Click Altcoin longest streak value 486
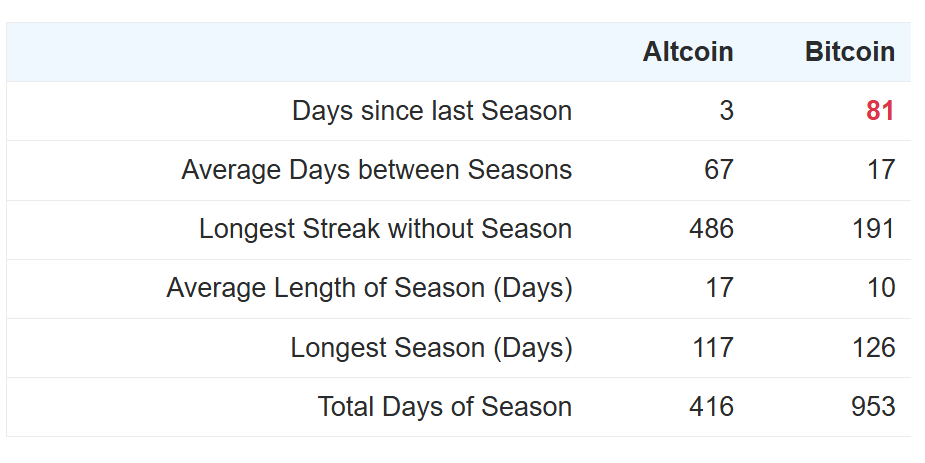925x463 pixels. pos(711,229)
